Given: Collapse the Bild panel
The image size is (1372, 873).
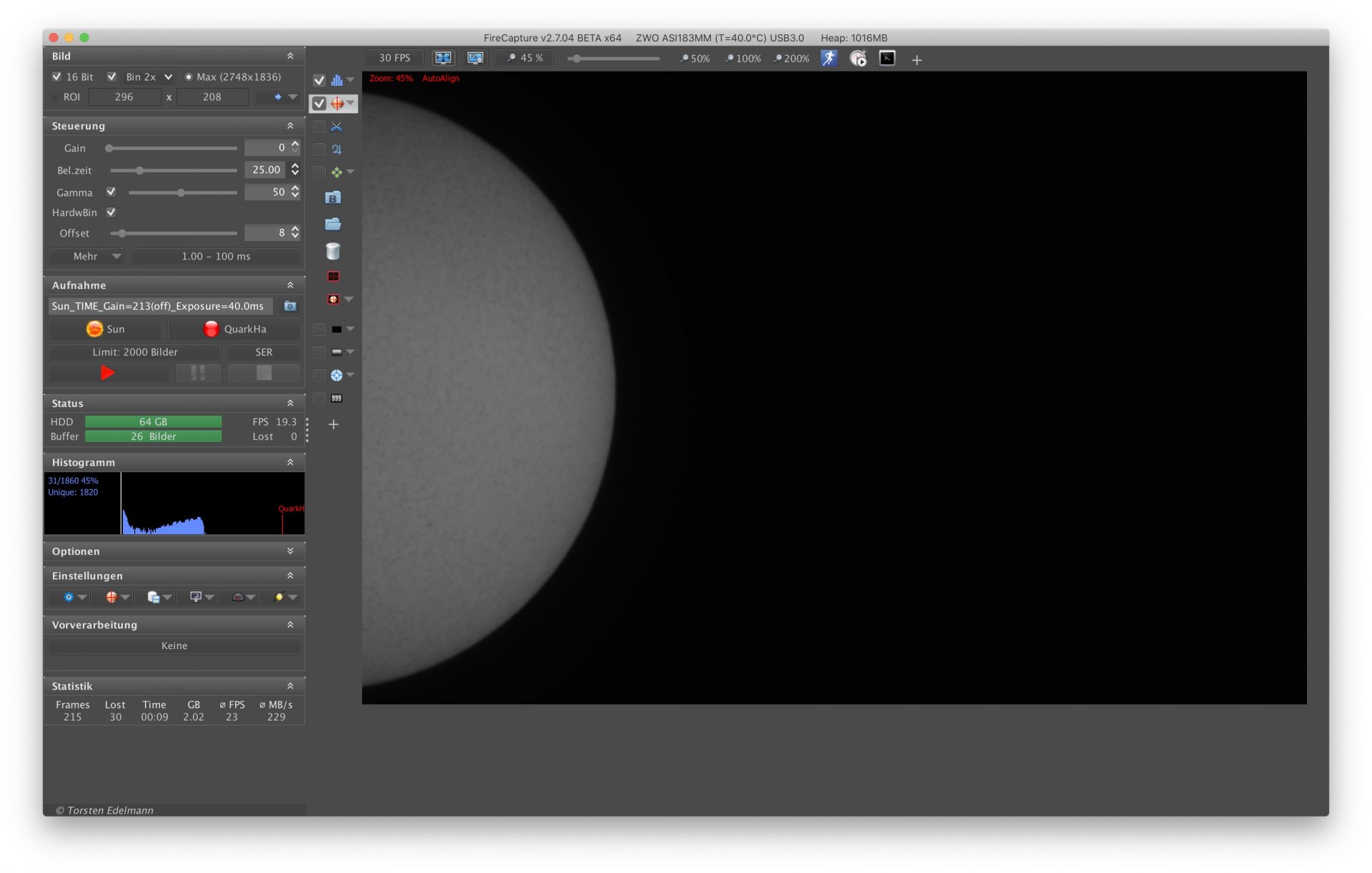Looking at the screenshot, I should point(290,56).
